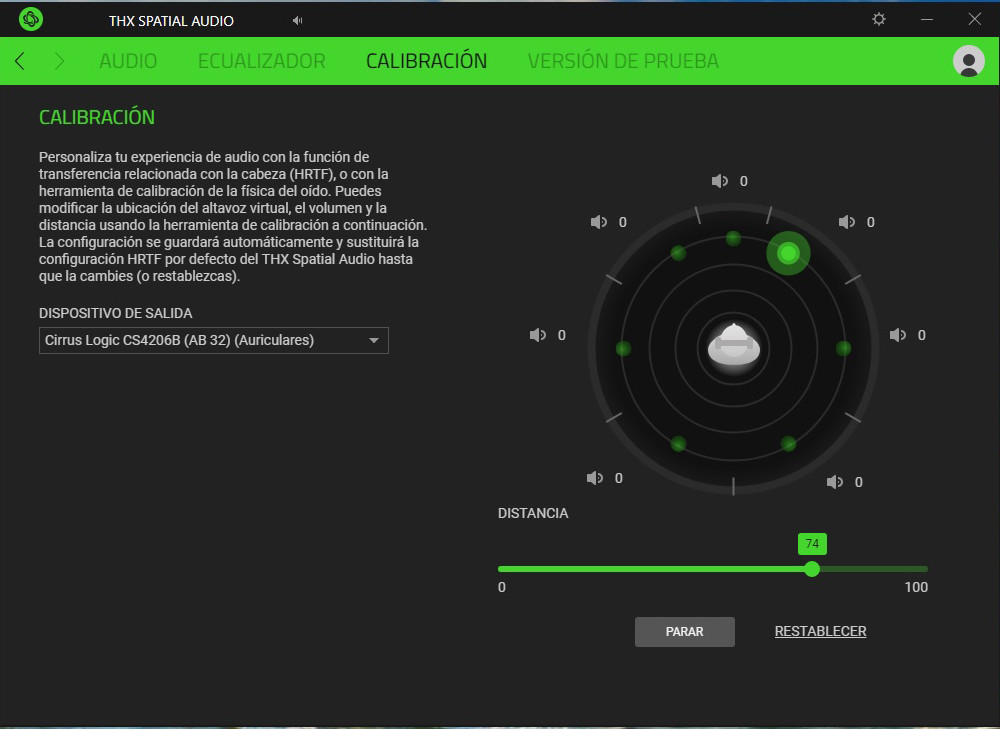Click the front-right speaker icon
This screenshot has width=1000, height=729.
click(848, 221)
